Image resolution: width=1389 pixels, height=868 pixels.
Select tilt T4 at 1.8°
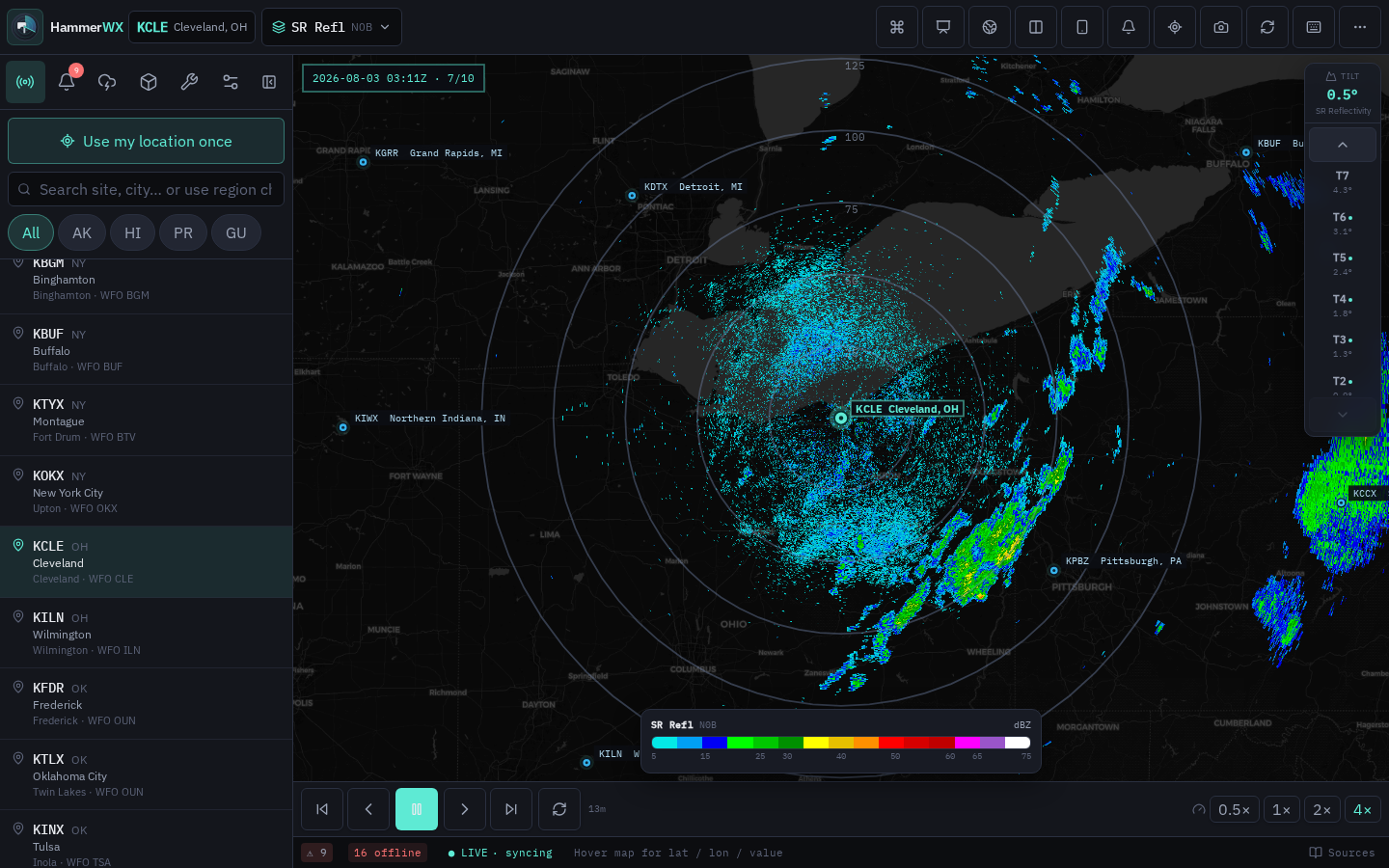coord(1343,306)
